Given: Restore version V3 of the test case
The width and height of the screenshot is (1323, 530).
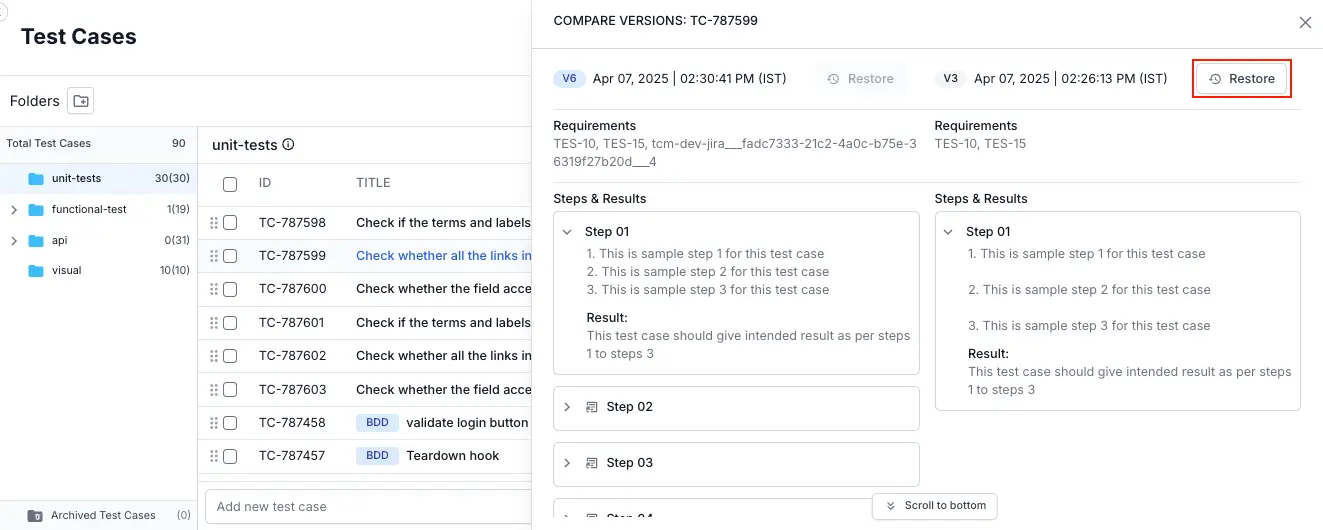Looking at the screenshot, I should coord(1241,79).
